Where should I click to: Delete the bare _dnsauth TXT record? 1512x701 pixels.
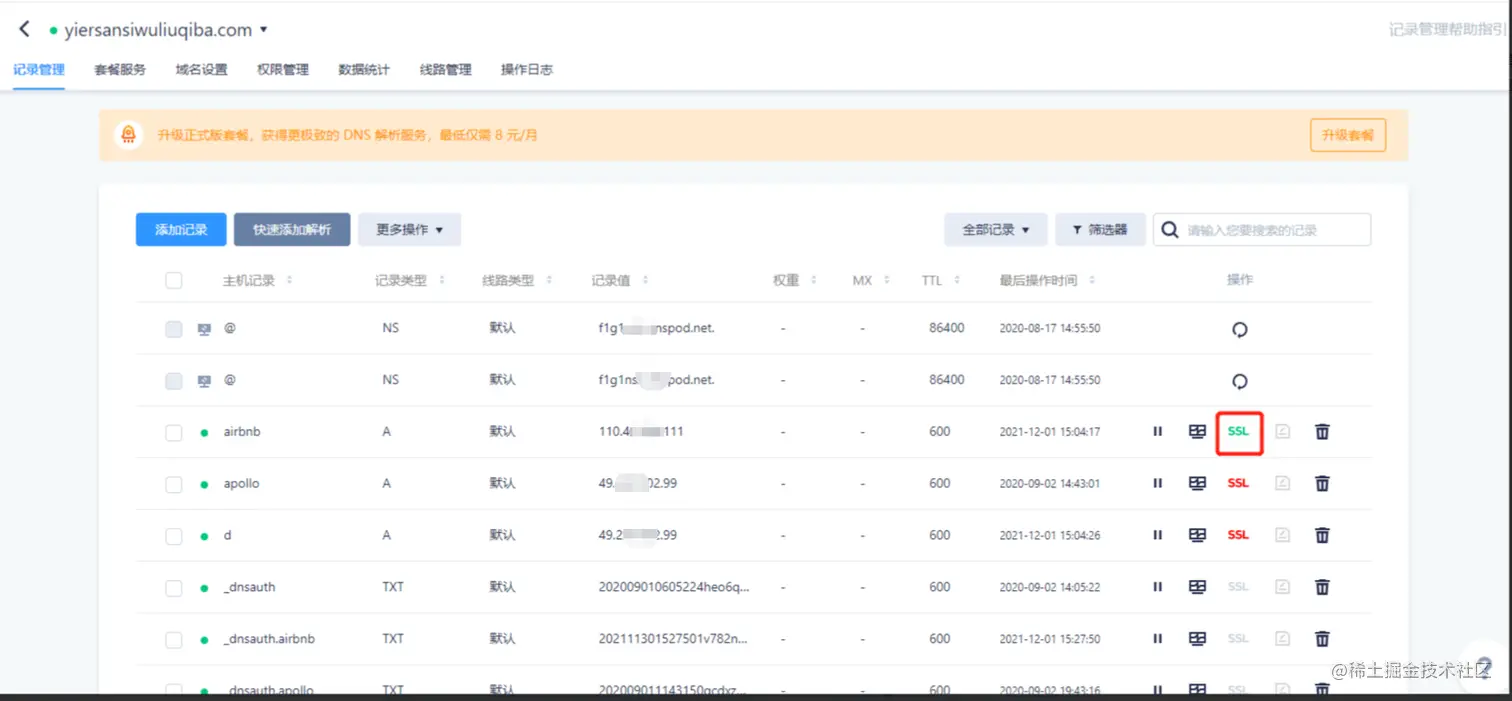(x=1322, y=587)
